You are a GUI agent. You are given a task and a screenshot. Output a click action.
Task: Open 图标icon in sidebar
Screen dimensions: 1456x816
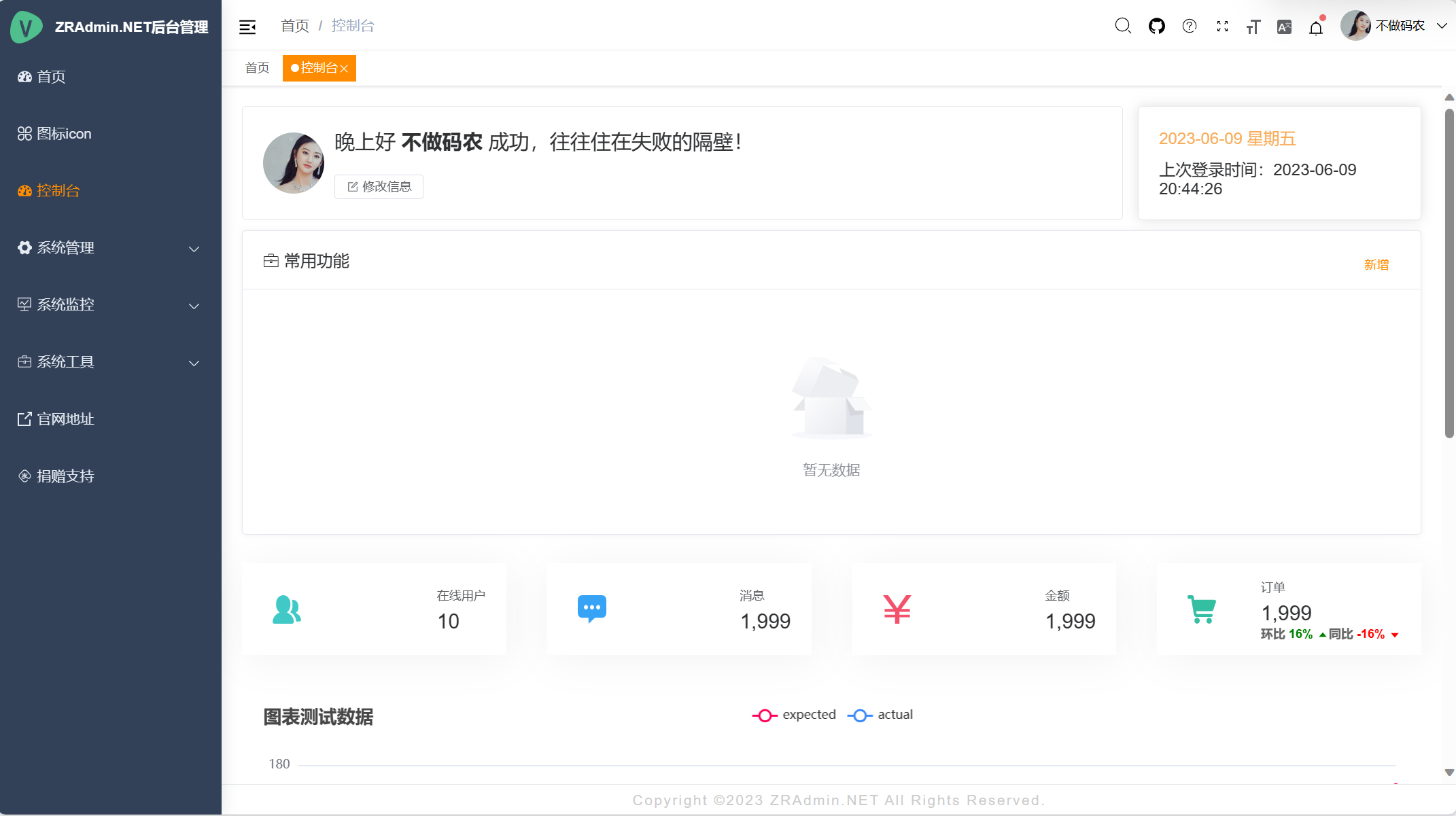click(64, 134)
